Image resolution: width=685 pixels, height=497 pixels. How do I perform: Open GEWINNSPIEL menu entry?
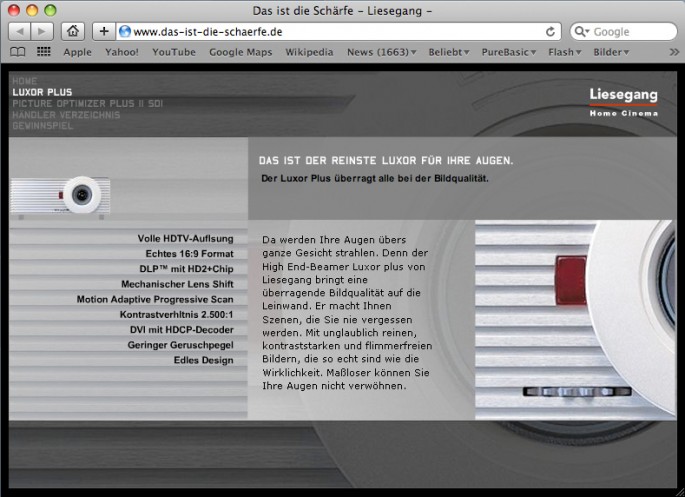pos(43,126)
